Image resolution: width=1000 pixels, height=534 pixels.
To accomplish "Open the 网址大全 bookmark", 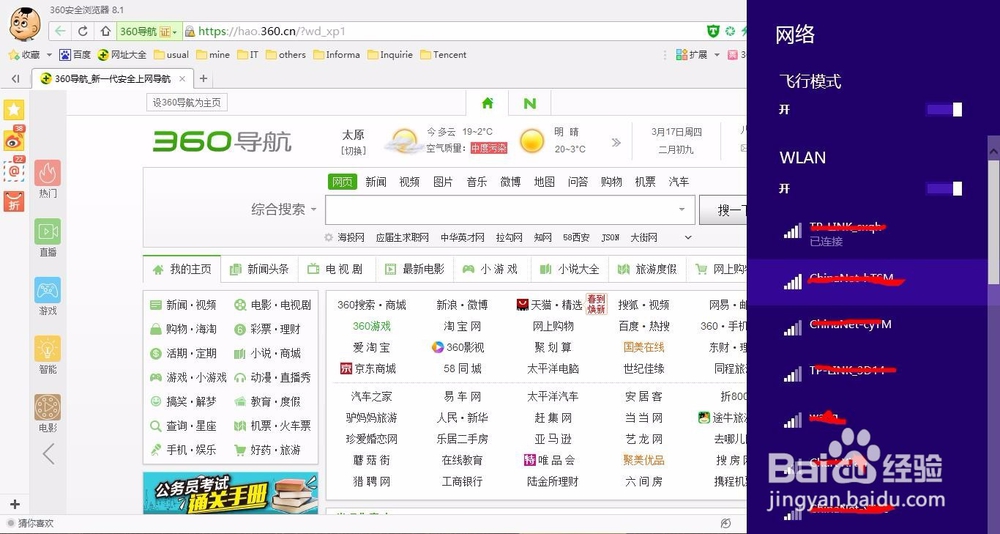I will (122, 55).
